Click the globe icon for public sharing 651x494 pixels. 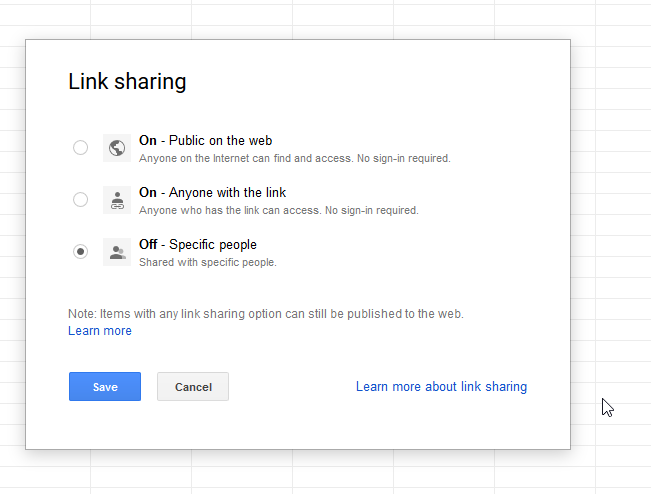[117, 148]
